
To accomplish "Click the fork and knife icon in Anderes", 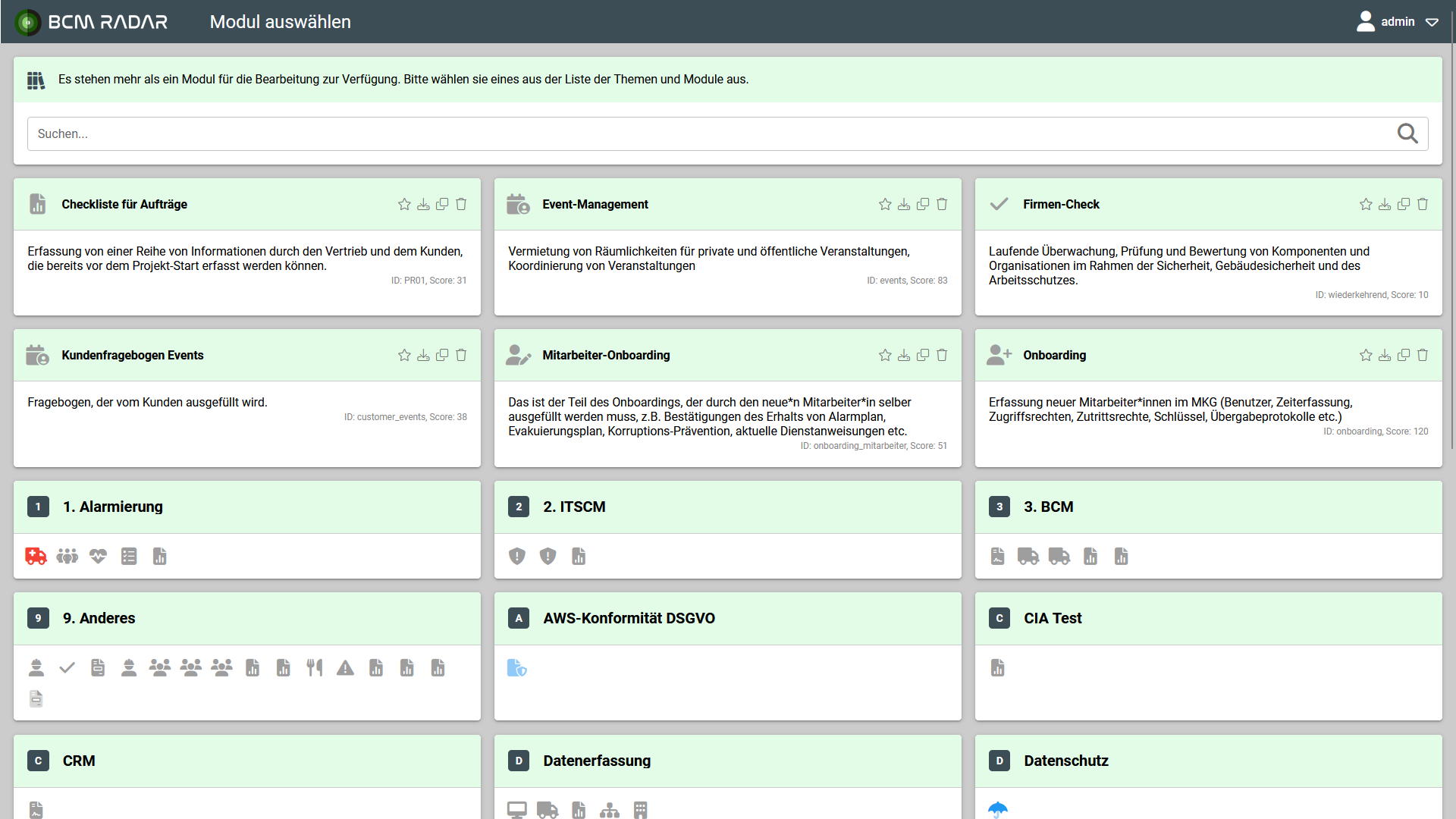I will tap(315, 668).
